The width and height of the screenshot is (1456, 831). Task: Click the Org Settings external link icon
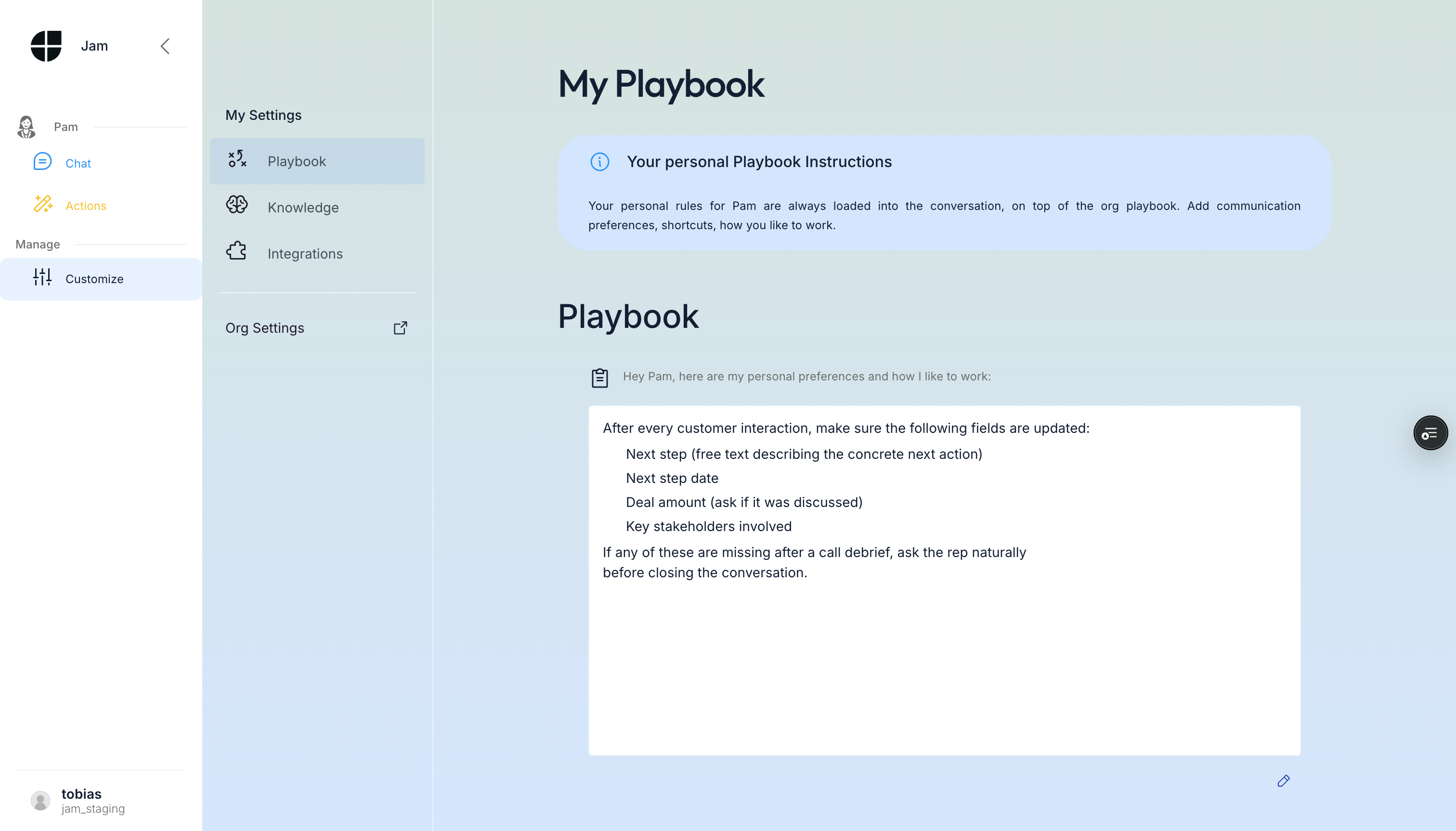pos(401,327)
